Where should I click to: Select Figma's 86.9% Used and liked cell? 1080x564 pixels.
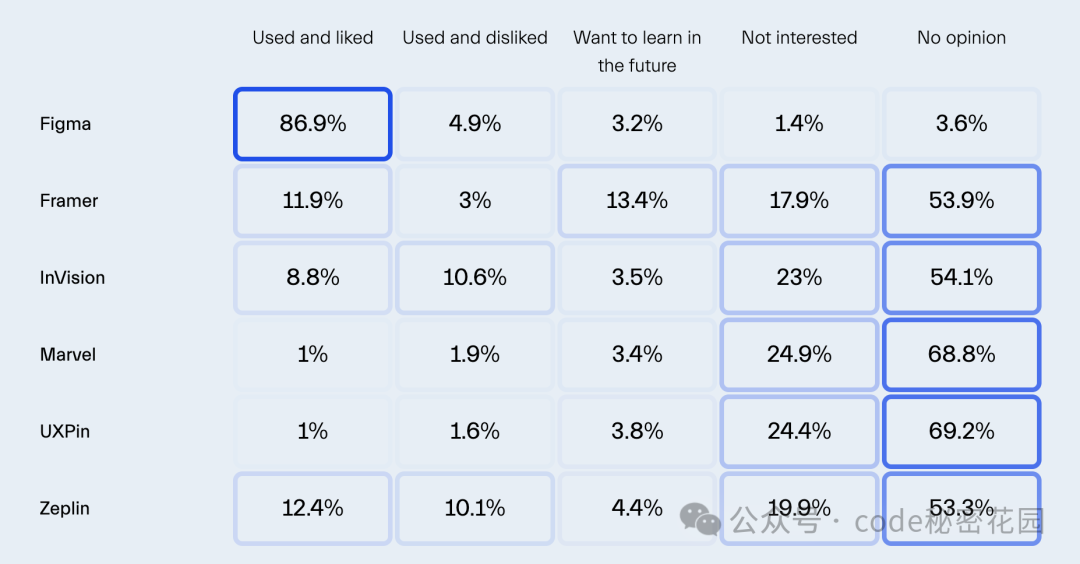313,124
